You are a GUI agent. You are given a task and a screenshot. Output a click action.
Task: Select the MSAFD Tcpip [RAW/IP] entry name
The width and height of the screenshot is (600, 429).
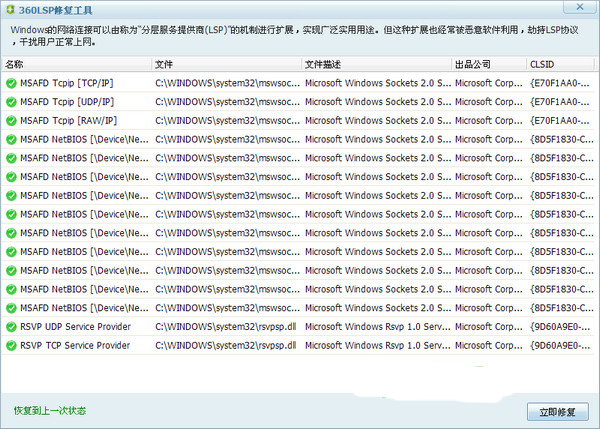(x=68, y=121)
